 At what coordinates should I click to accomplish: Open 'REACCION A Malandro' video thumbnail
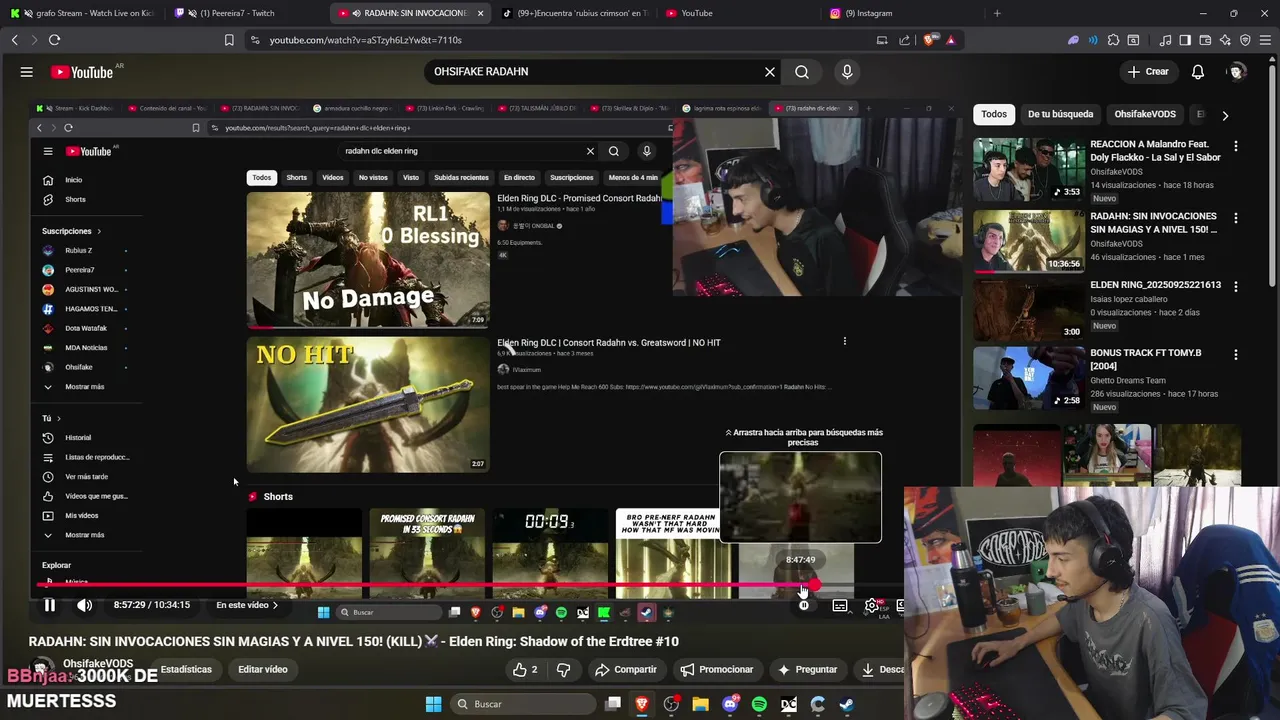coord(1028,170)
